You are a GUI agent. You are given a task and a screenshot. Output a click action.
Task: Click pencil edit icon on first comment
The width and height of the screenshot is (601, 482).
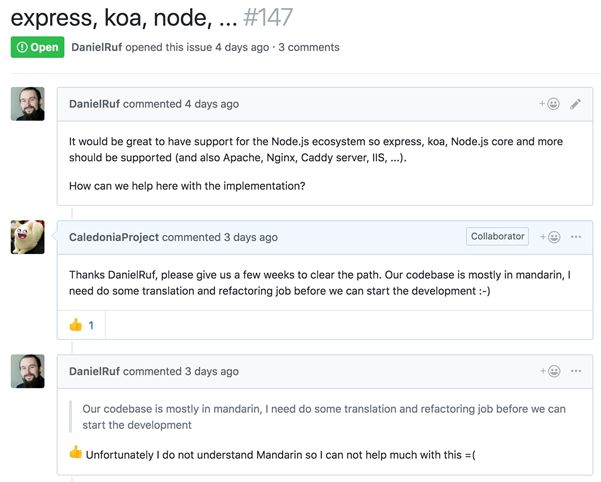pyautogui.click(x=576, y=104)
